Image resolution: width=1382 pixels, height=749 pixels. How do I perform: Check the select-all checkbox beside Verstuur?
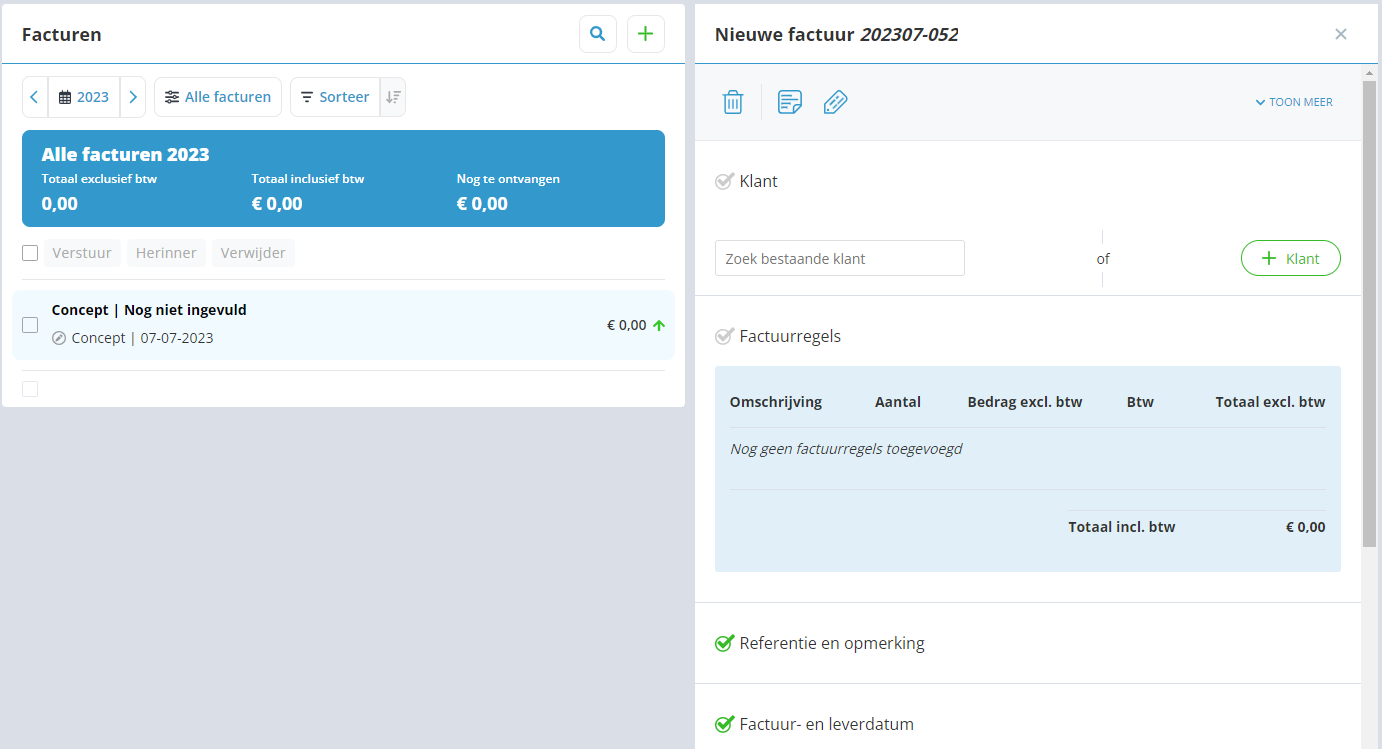click(30, 253)
